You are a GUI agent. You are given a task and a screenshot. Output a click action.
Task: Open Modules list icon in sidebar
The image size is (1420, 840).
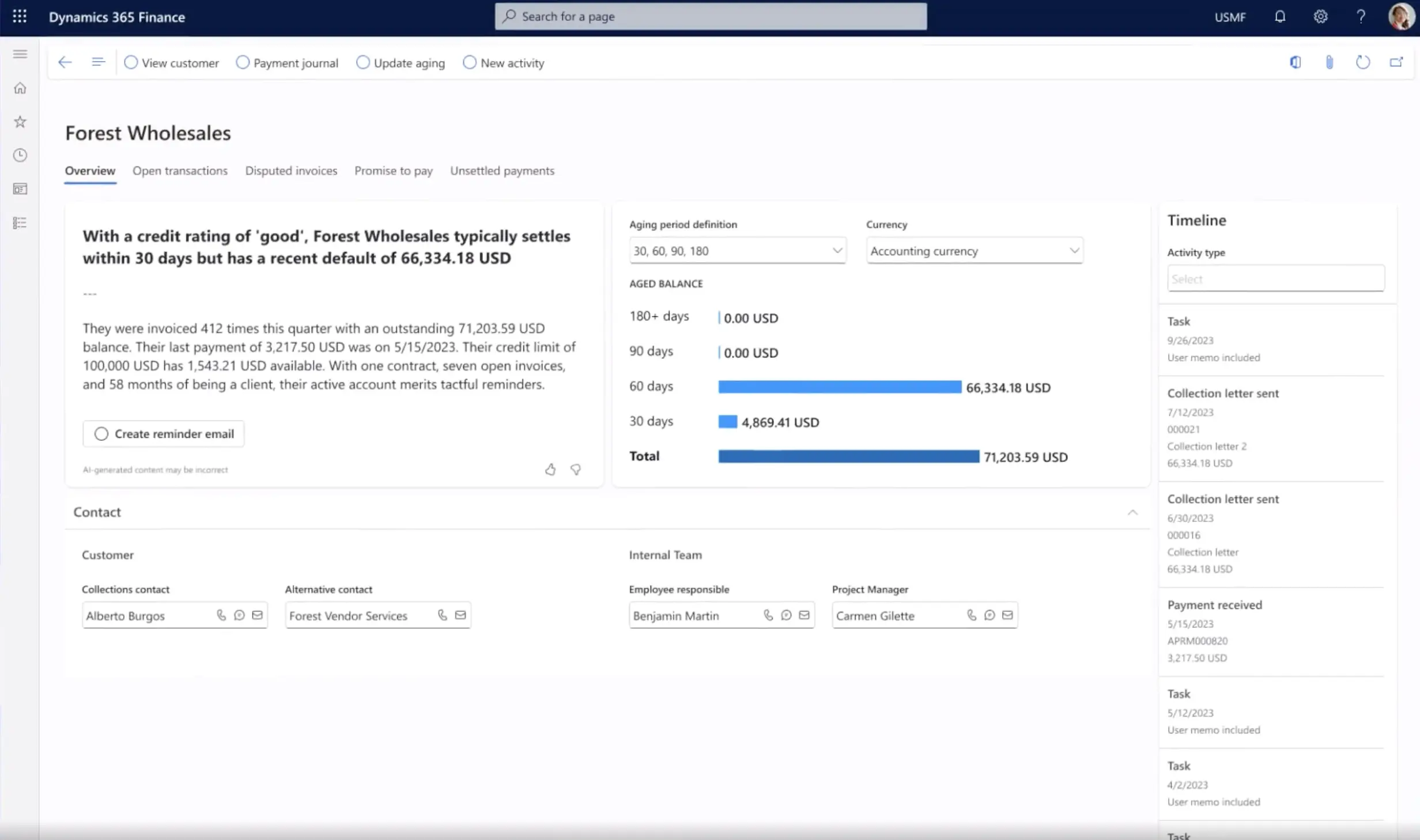point(20,222)
